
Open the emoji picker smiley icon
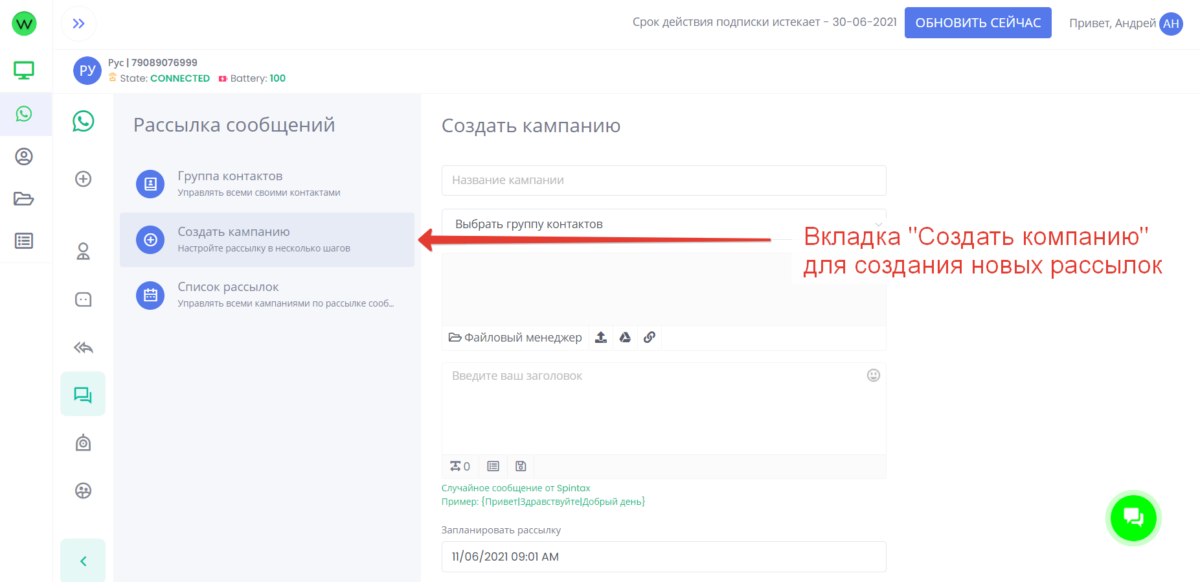click(873, 376)
